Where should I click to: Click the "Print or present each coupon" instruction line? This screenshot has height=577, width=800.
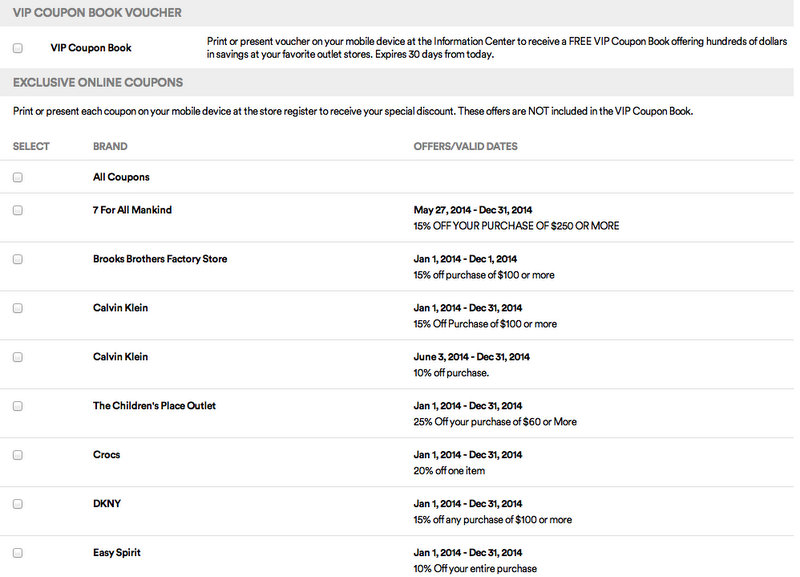click(353, 111)
